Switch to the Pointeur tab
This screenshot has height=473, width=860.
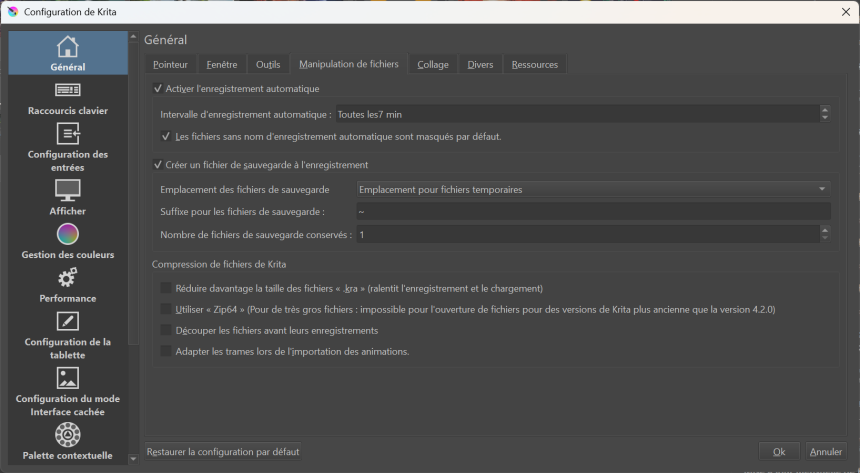[x=170, y=65]
